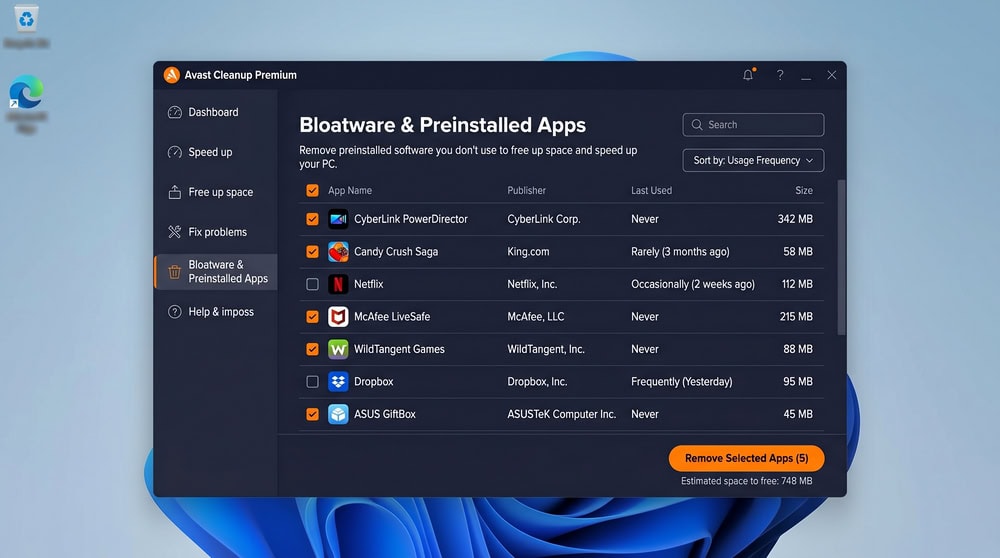Uncheck WildTangent Games
Image resolution: width=1000 pixels, height=558 pixels.
click(x=312, y=349)
